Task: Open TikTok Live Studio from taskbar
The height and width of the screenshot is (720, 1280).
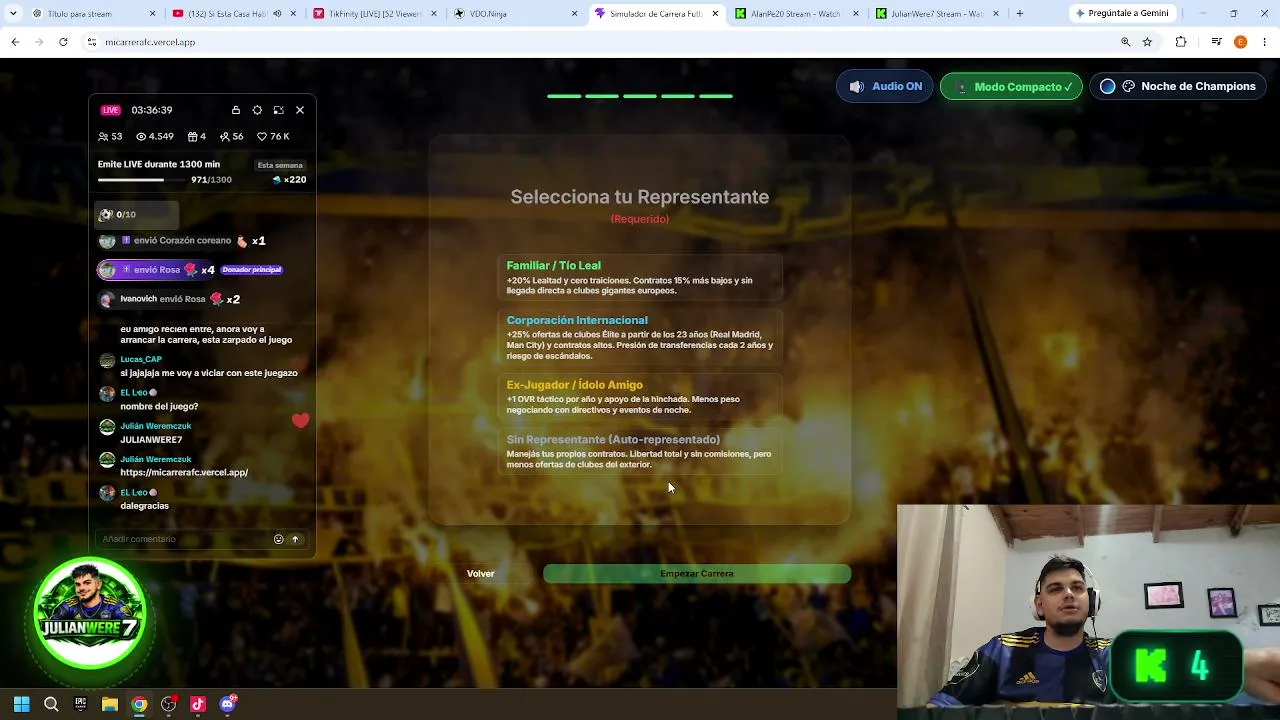Action: pos(198,704)
